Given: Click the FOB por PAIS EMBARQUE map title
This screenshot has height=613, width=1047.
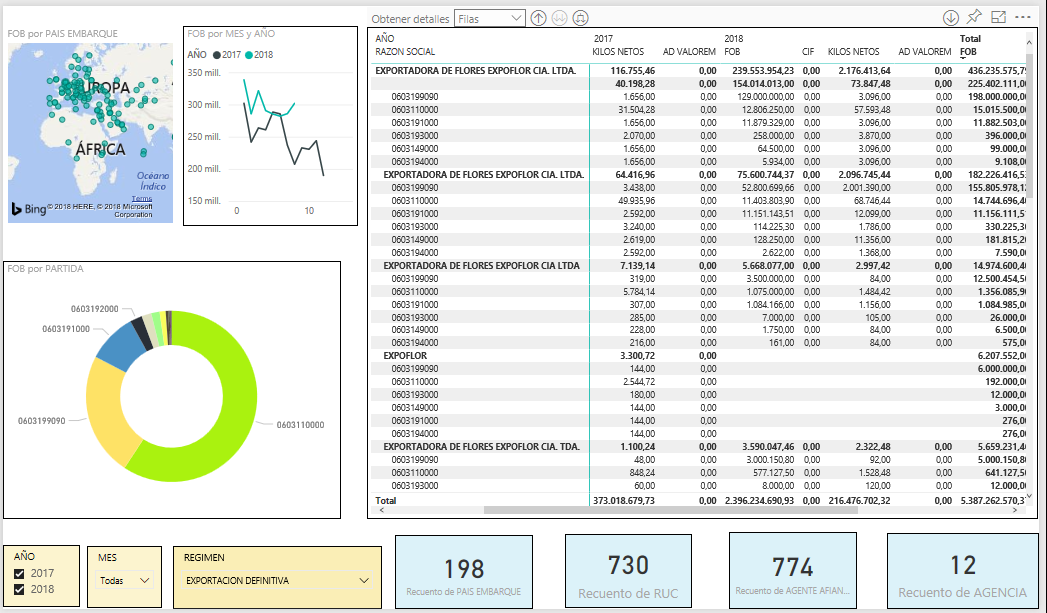Looking at the screenshot, I should [x=62, y=33].
